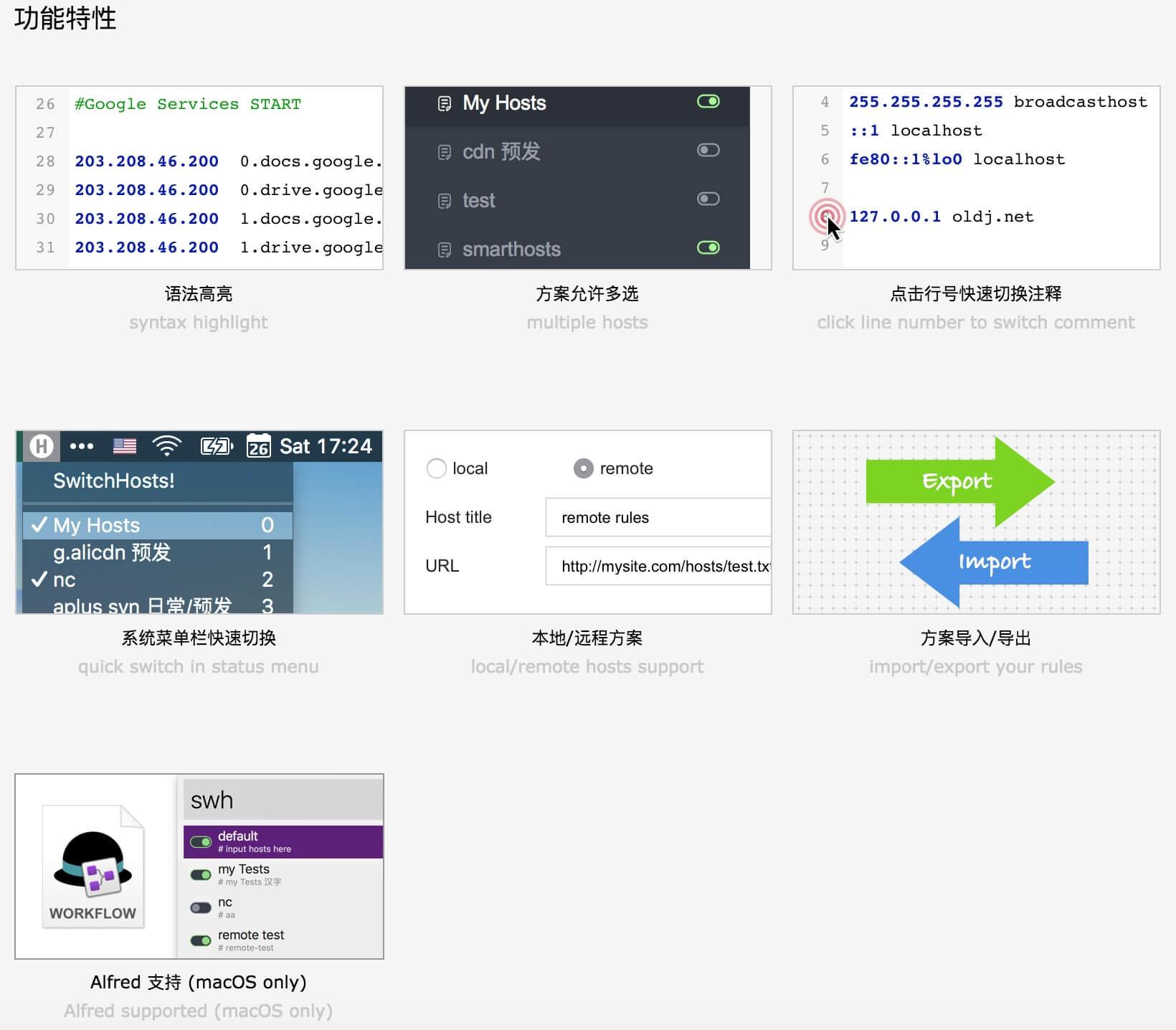1176x1030 pixels.
Task: Click the 127.0.0.1 oldj.net line
Action: [x=942, y=217]
